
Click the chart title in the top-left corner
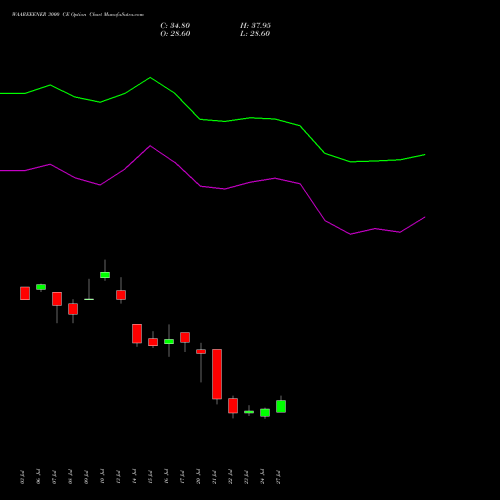(x=78, y=15)
